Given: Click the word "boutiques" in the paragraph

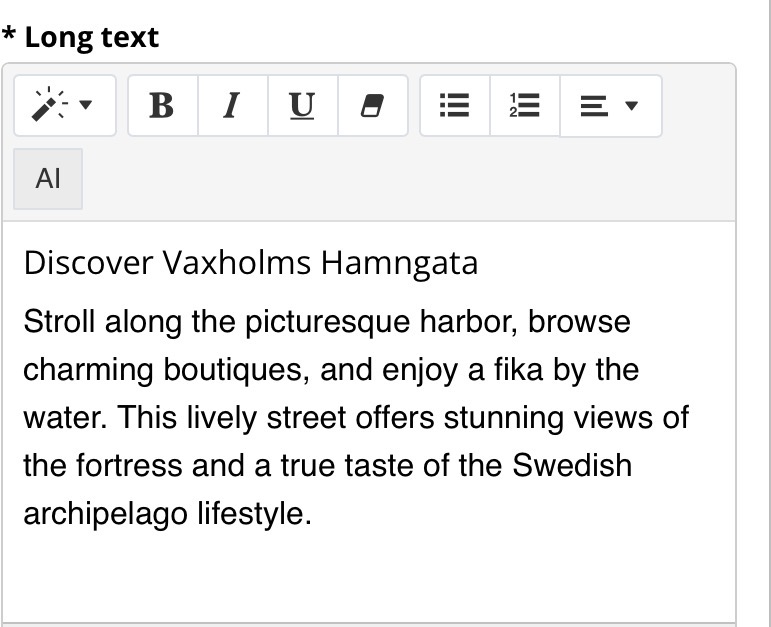Looking at the screenshot, I should tap(229, 370).
